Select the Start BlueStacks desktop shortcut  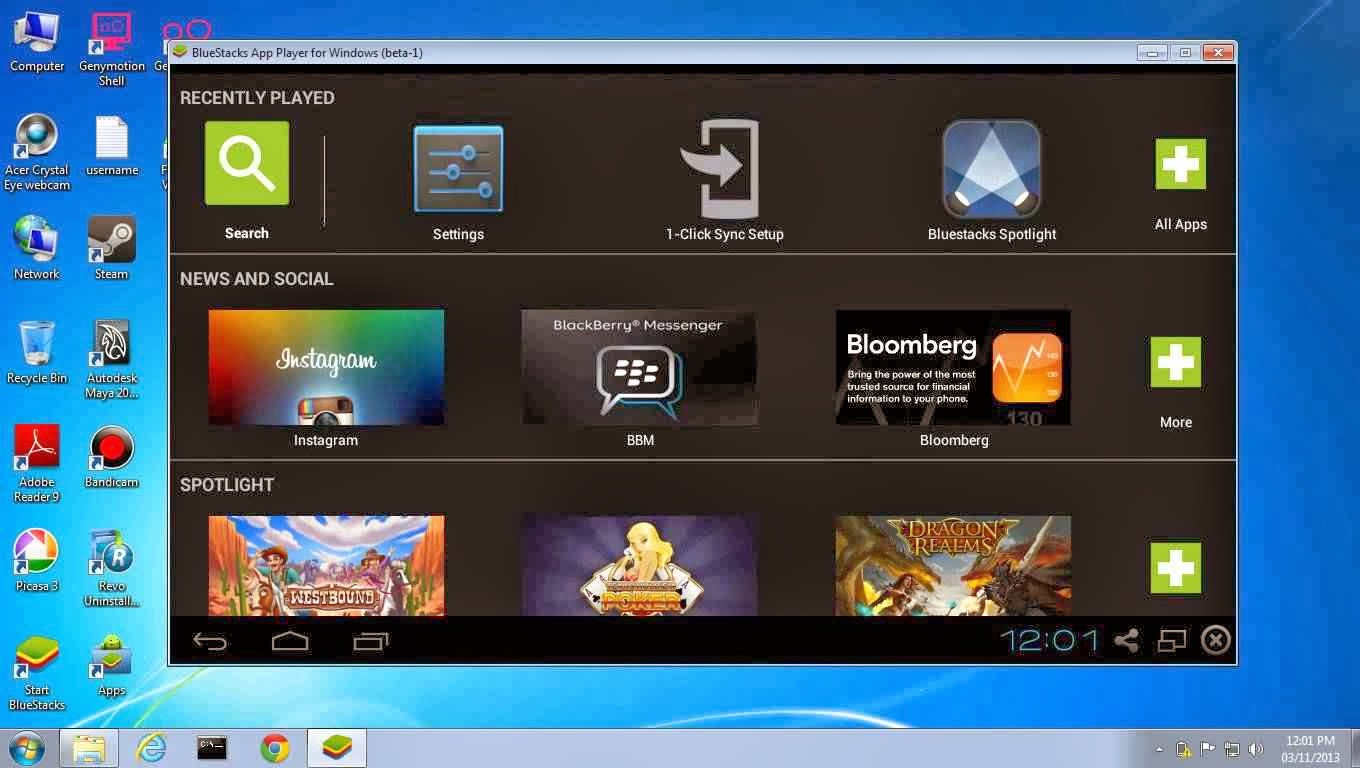tap(37, 673)
